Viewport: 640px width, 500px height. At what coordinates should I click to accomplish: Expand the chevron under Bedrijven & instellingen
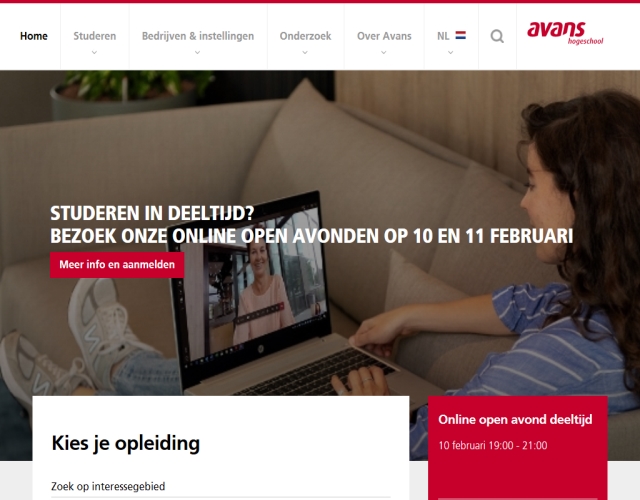(198, 52)
